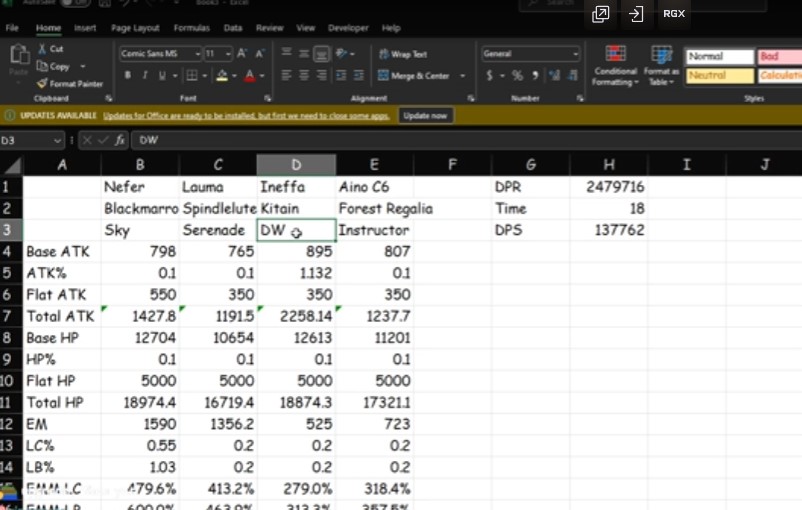
Task: Click the Cut scissors icon
Action: coord(42,49)
